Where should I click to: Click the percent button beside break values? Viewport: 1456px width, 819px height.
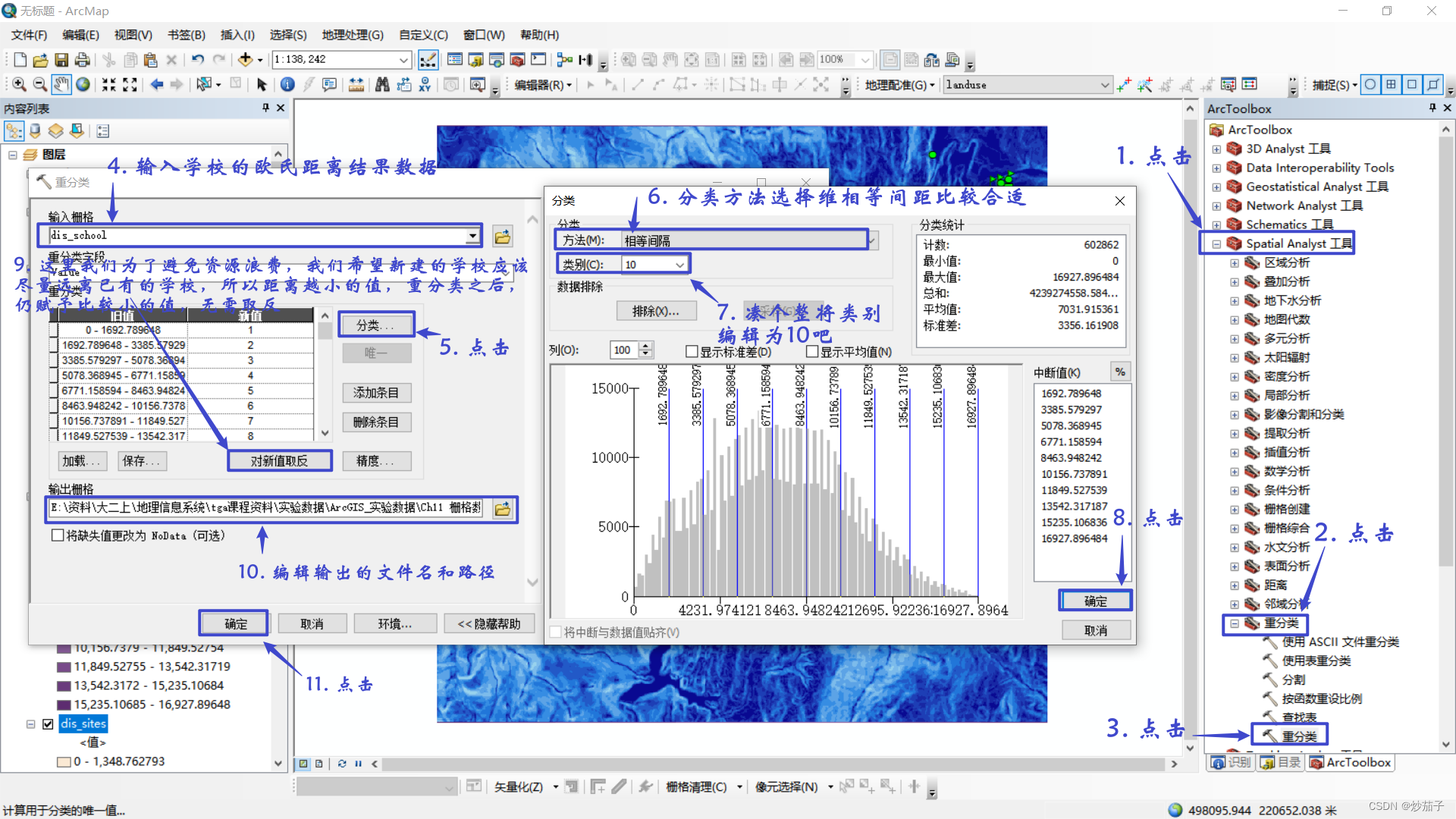tap(1120, 372)
